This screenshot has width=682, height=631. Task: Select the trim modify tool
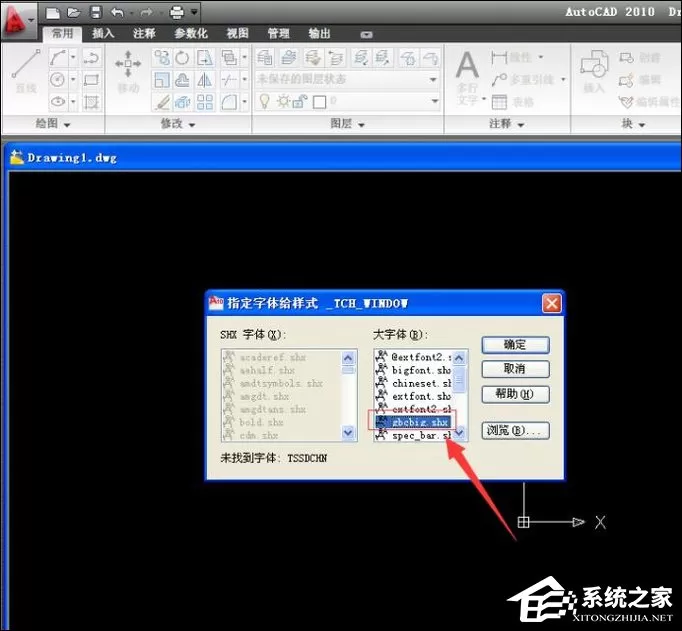(x=229, y=80)
